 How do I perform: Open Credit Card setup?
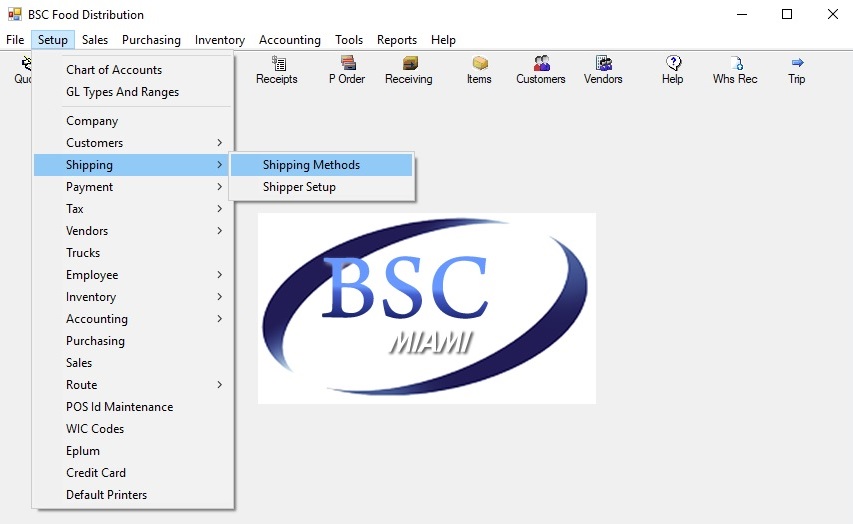pos(133,473)
